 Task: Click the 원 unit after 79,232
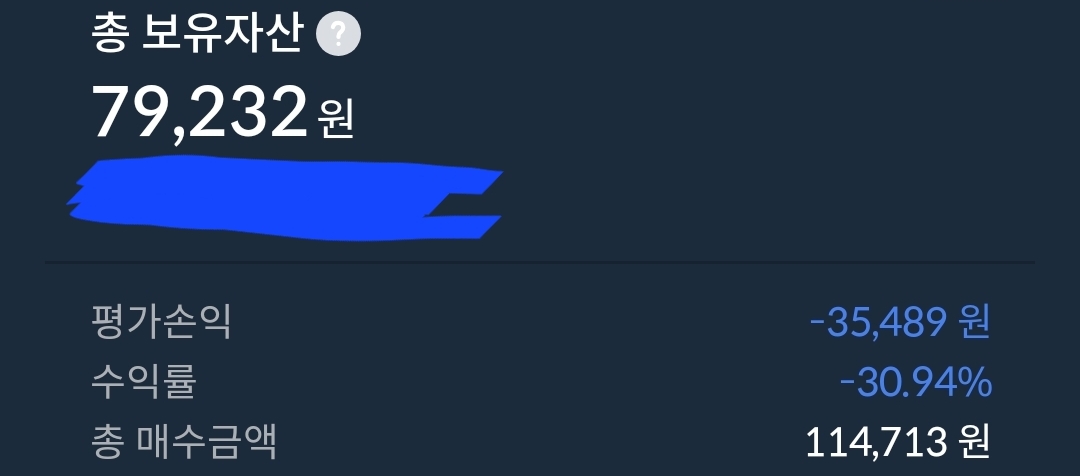tap(335, 118)
